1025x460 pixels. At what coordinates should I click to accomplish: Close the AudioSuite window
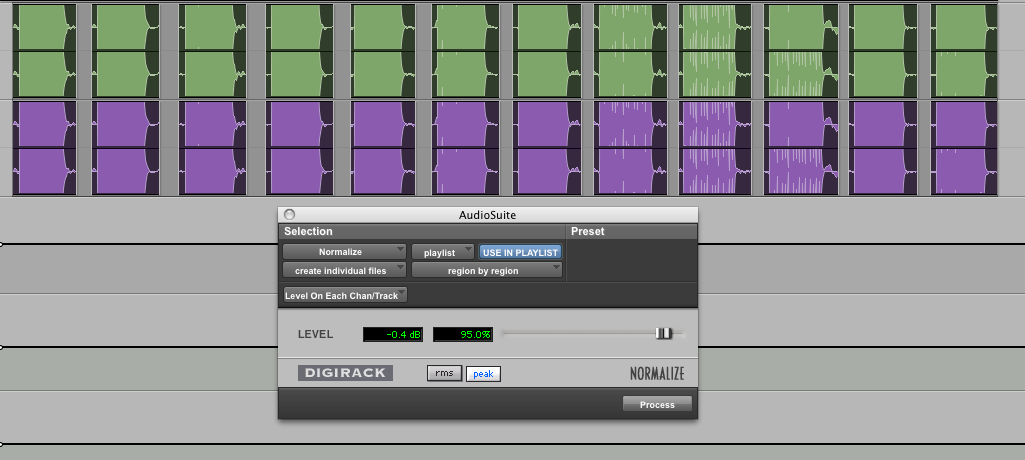coord(290,214)
